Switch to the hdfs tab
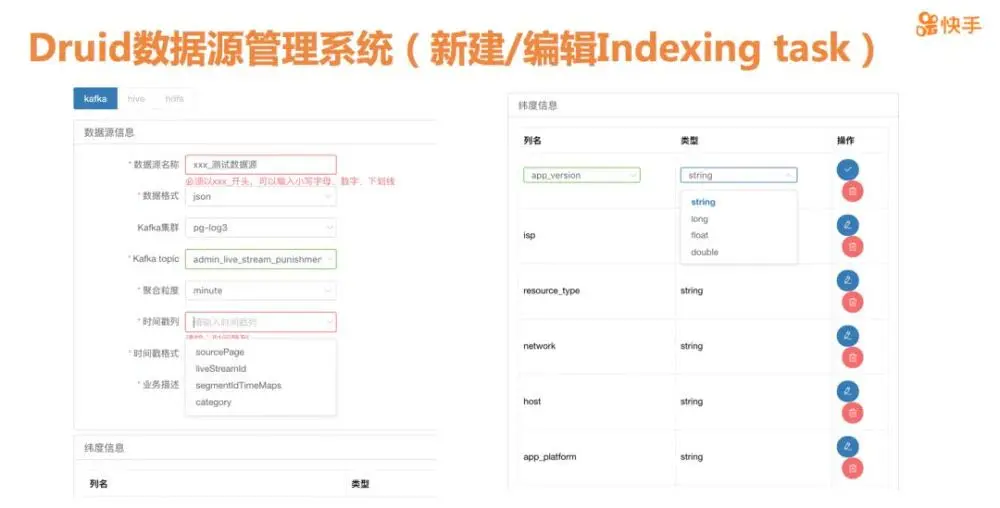 (174, 99)
